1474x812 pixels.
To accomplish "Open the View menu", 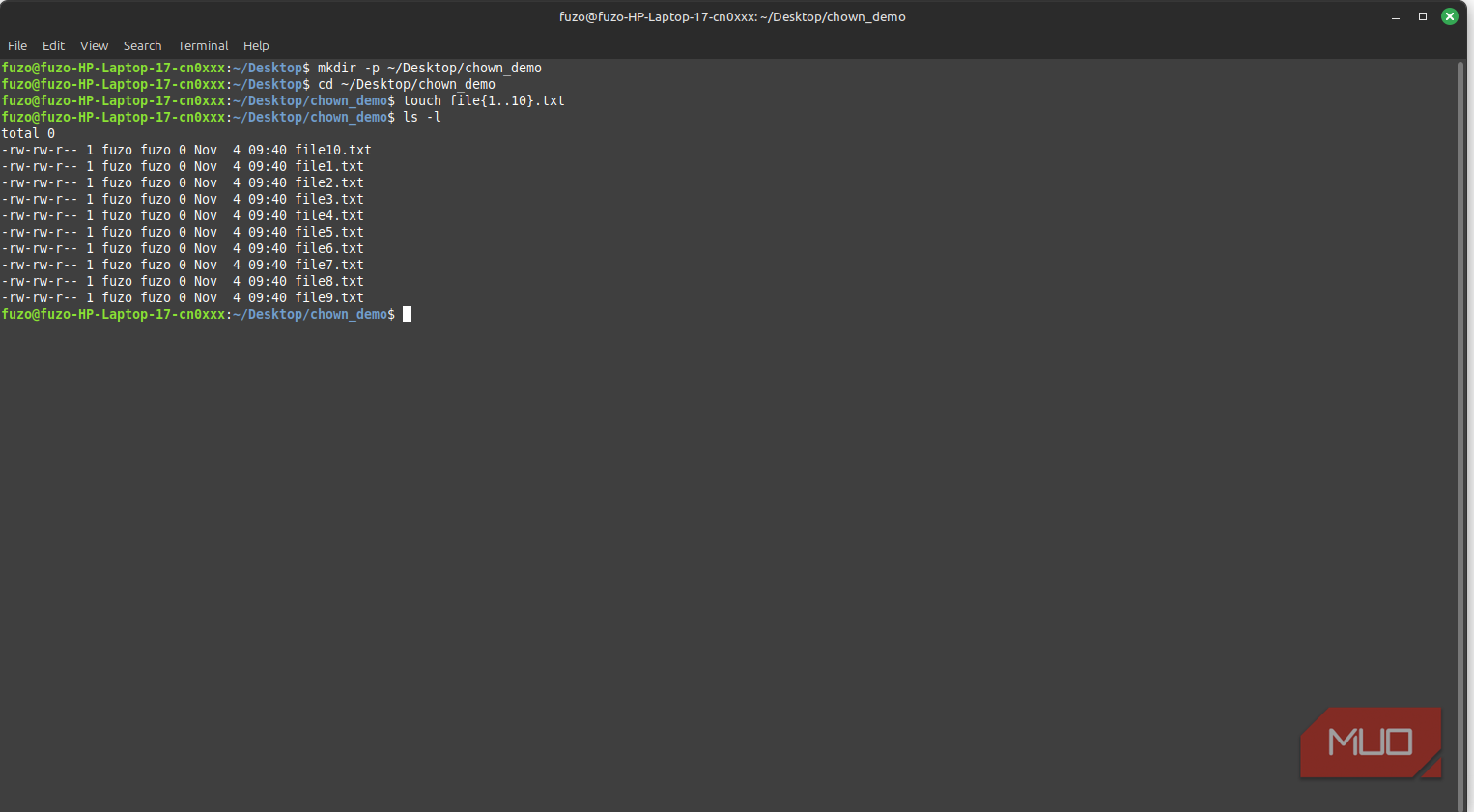I will (94, 45).
